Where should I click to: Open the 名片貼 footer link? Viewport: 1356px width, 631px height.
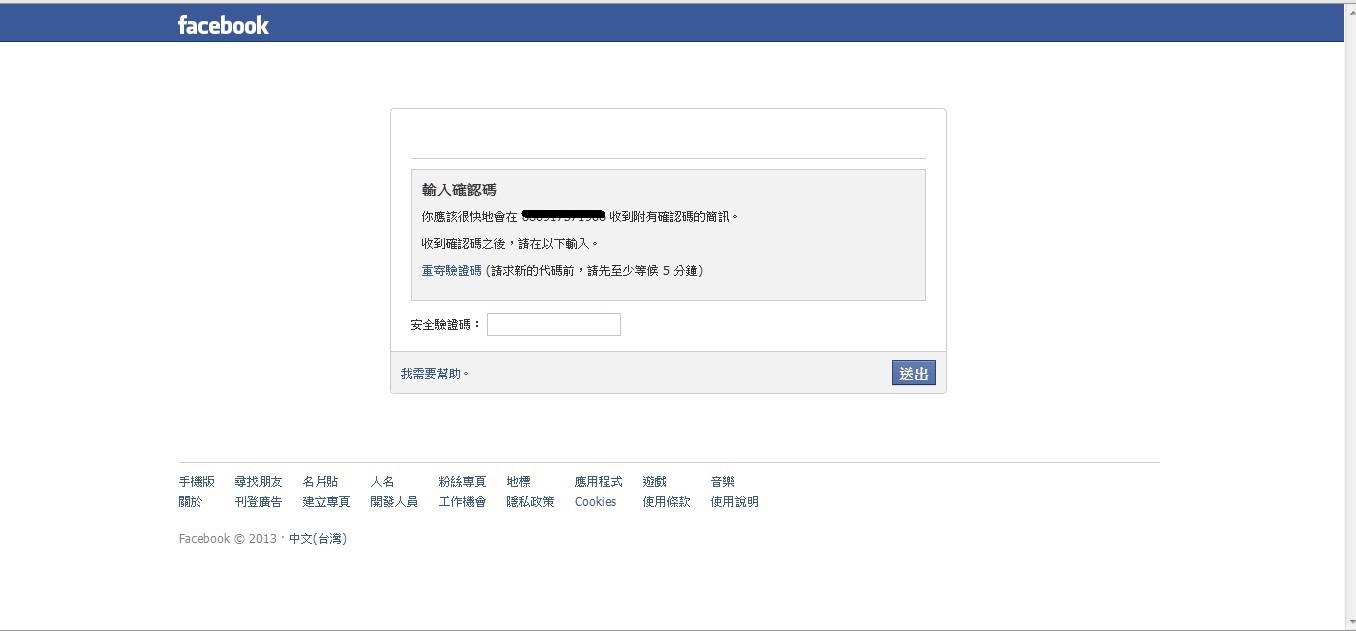pos(320,482)
